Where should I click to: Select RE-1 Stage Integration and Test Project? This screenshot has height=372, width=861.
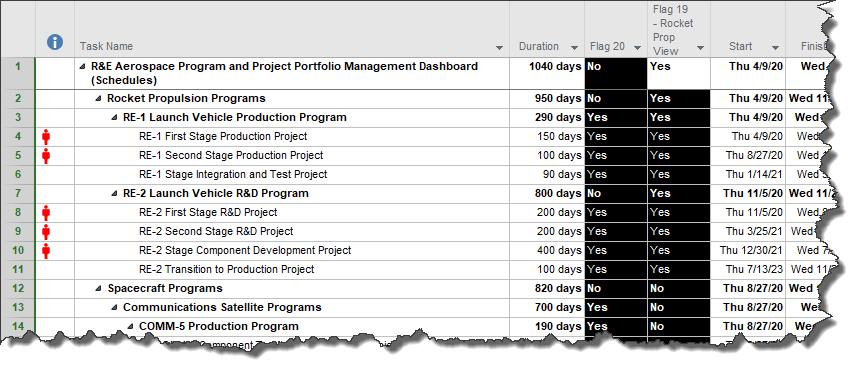pos(233,174)
